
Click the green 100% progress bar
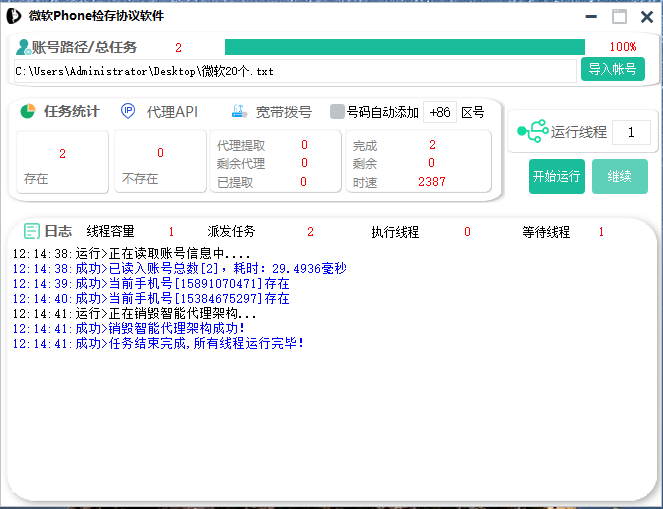pyautogui.click(x=404, y=47)
